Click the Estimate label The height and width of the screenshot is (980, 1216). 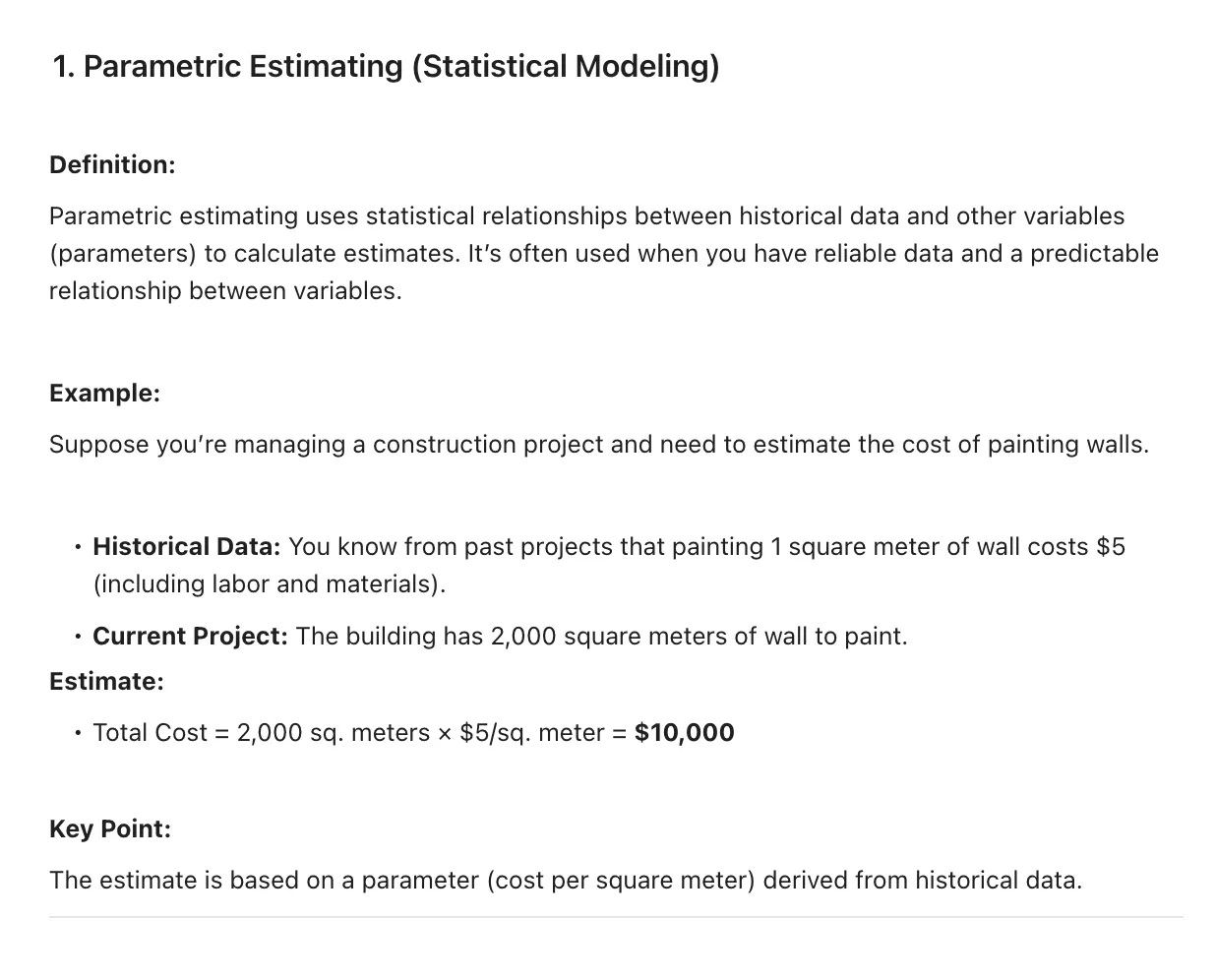click(x=106, y=681)
